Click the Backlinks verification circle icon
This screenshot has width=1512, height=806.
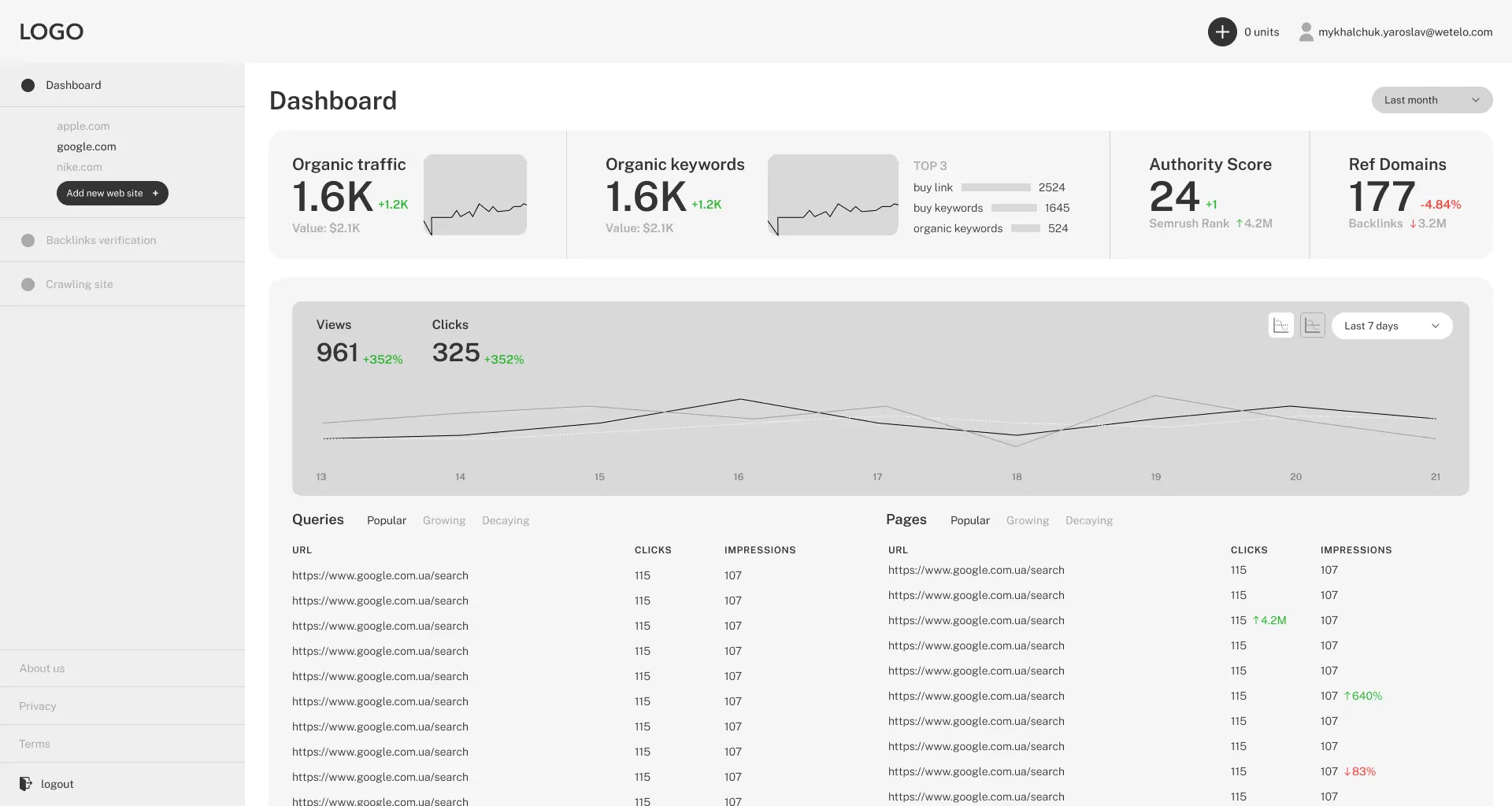pyautogui.click(x=28, y=241)
